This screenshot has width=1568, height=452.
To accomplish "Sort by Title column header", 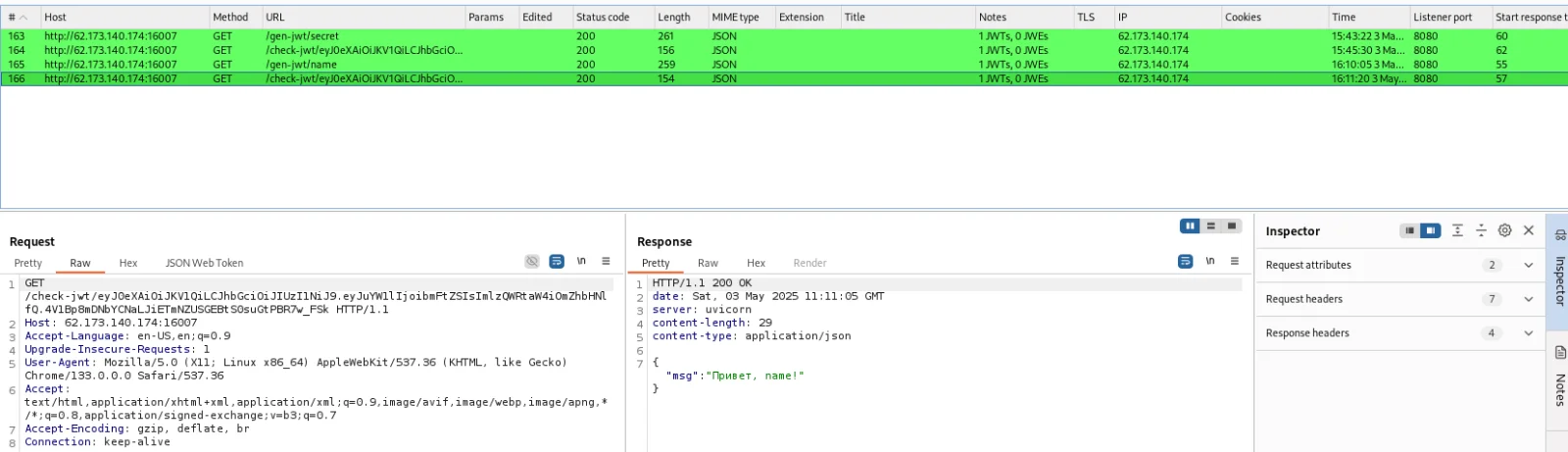I will tap(906, 17).
